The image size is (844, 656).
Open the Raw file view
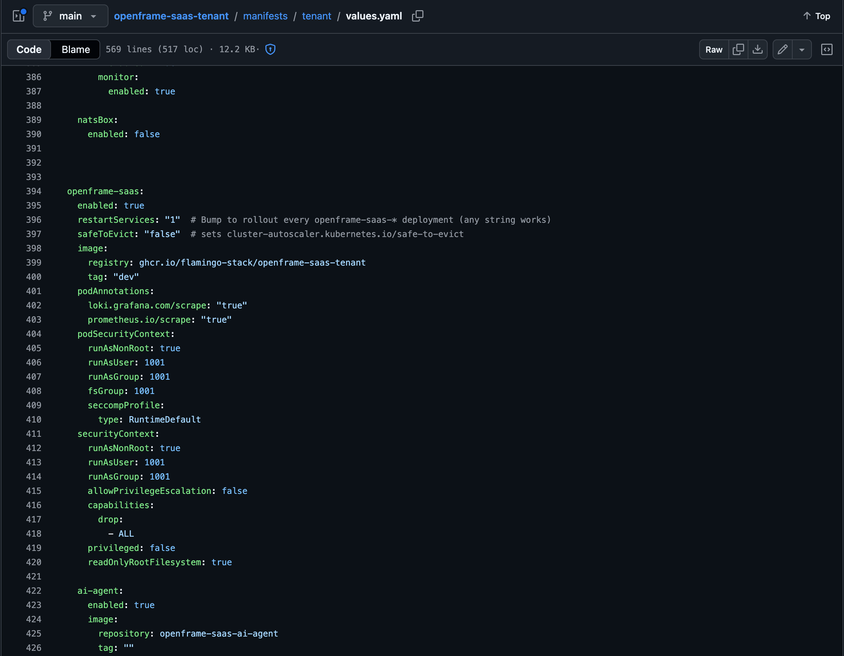[x=714, y=50]
